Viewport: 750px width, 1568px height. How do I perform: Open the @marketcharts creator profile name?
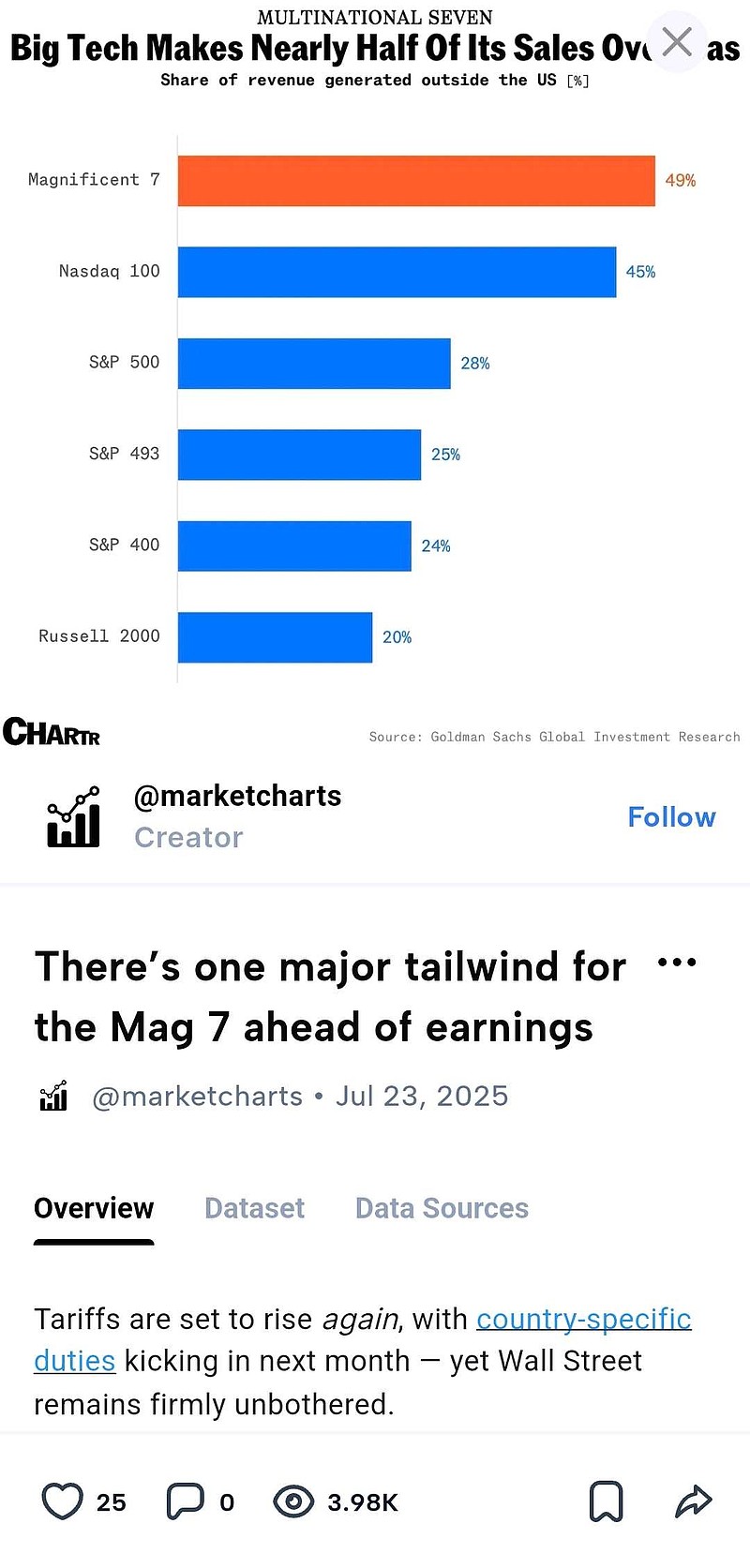[237, 796]
